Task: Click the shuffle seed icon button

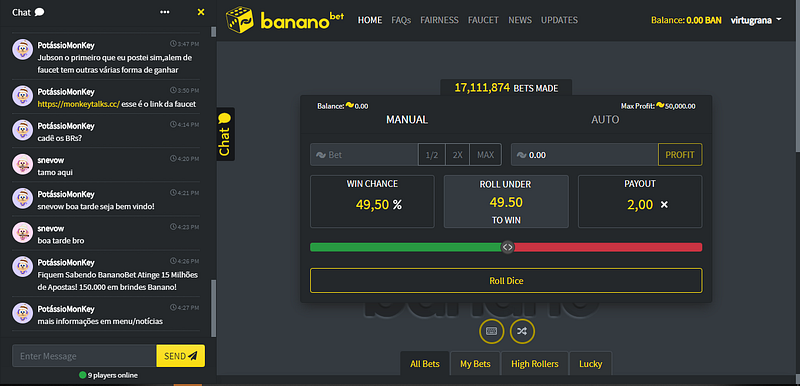Action: click(522, 331)
